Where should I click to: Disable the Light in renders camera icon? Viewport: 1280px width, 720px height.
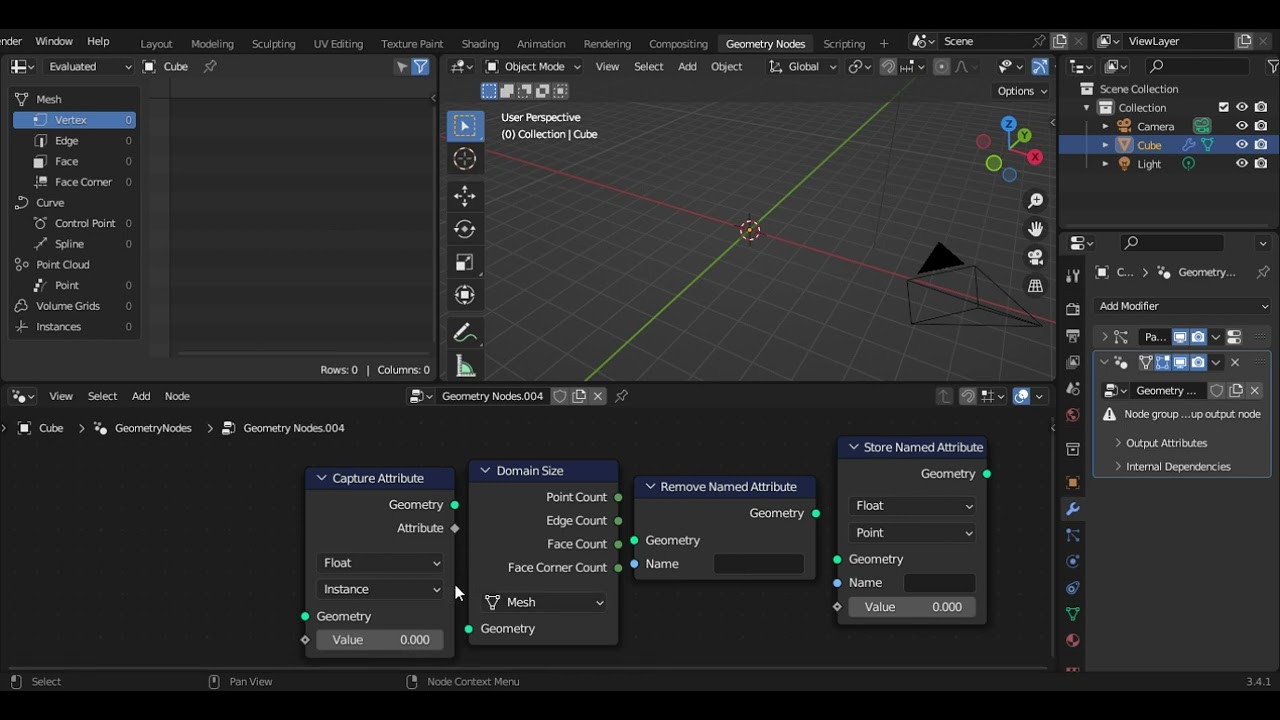1261,164
